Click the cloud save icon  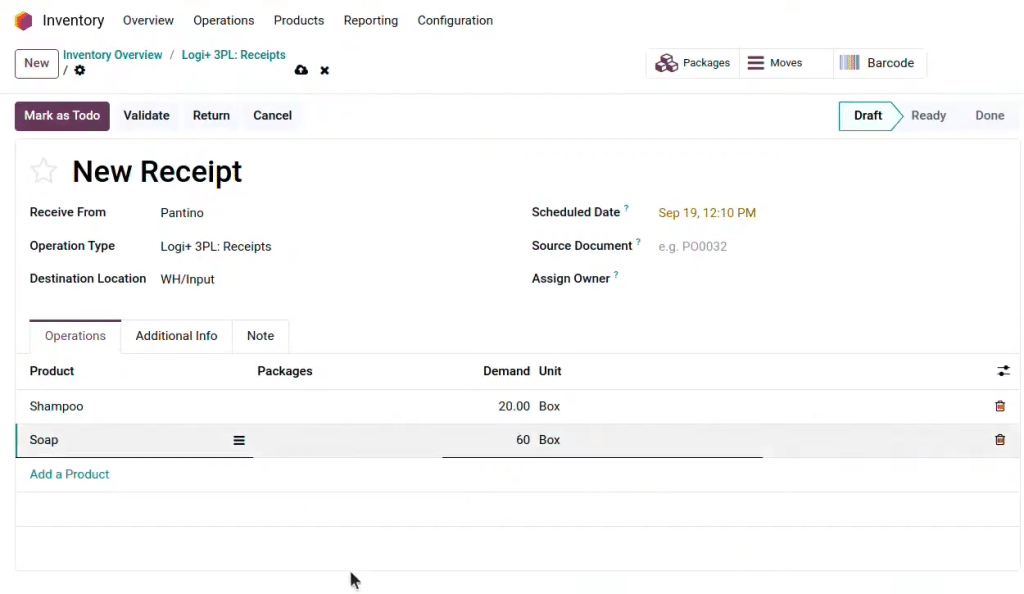point(301,71)
